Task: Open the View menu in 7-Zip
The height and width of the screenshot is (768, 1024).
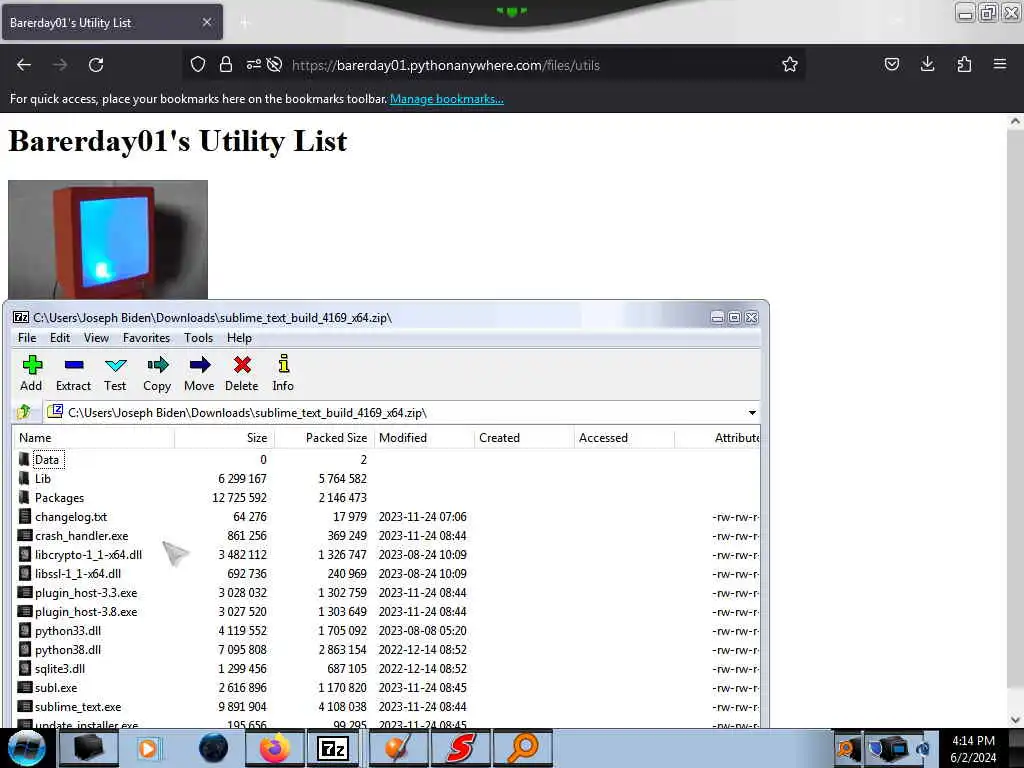Action: (96, 338)
